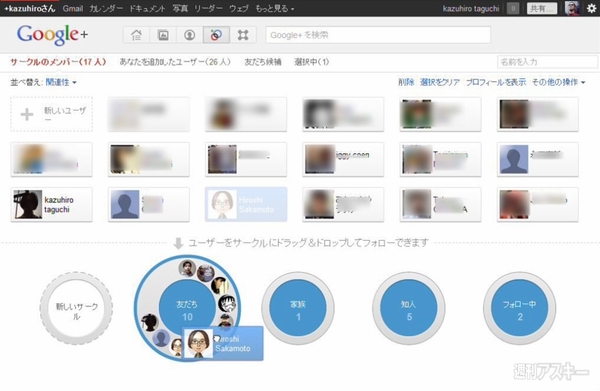Switch to 選択中 (1) tab
Screen dimensions: 600x391
(x=311, y=62)
